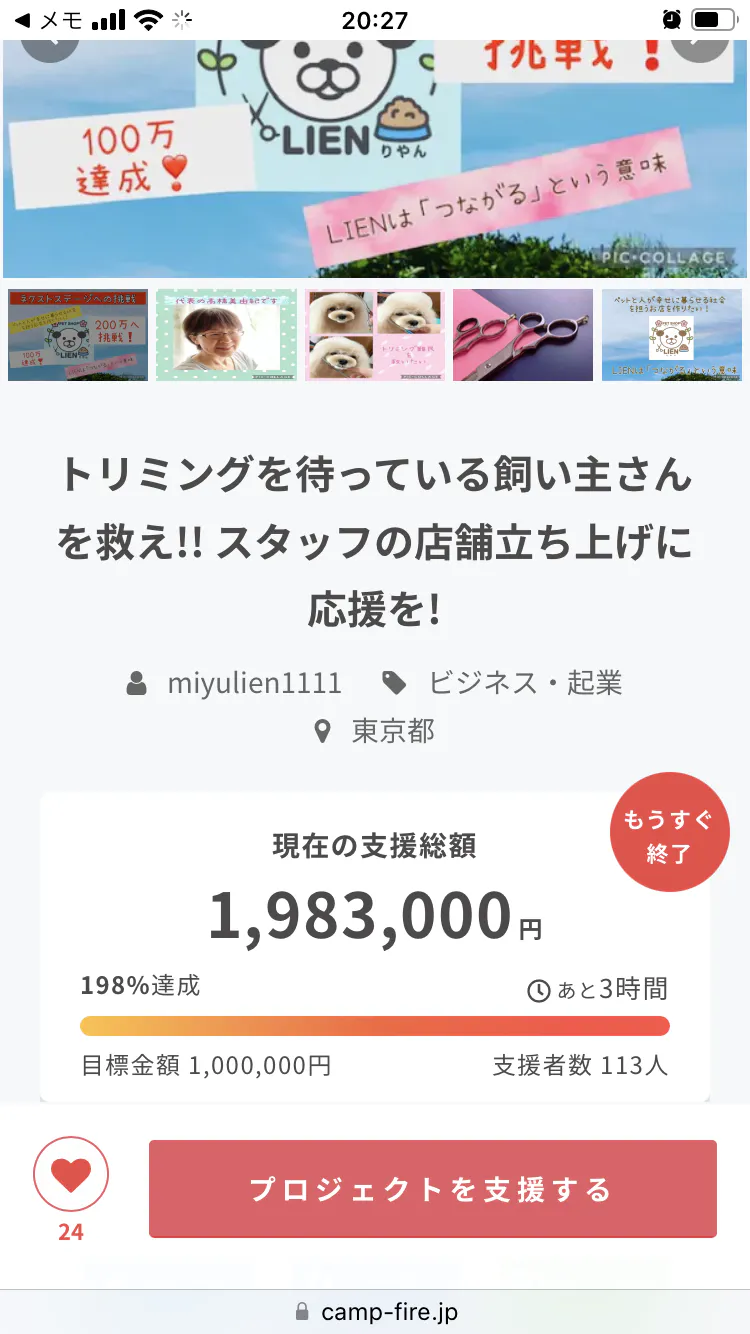Select the last LIEN logo thumbnail
750x1334 pixels.
(x=671, y=335)
